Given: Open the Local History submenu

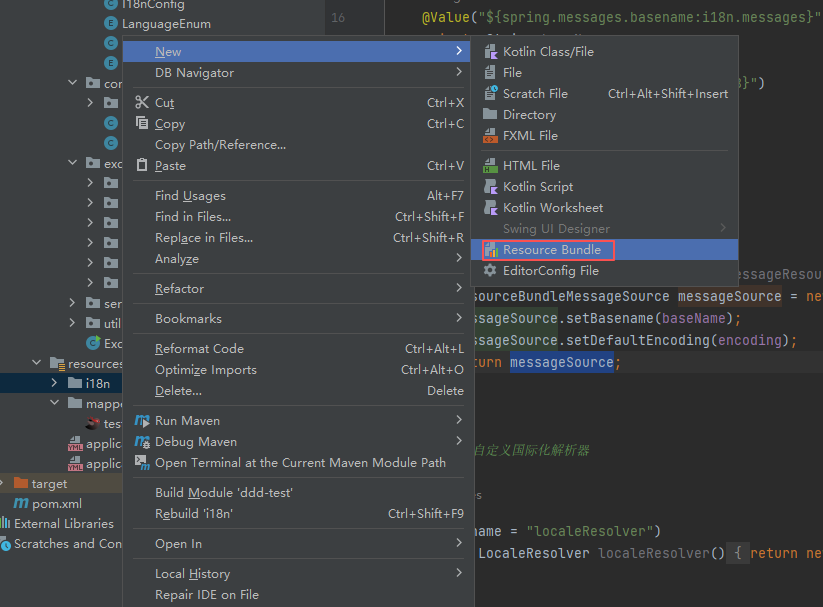Looking at the screenshot, I should [299, 573].
